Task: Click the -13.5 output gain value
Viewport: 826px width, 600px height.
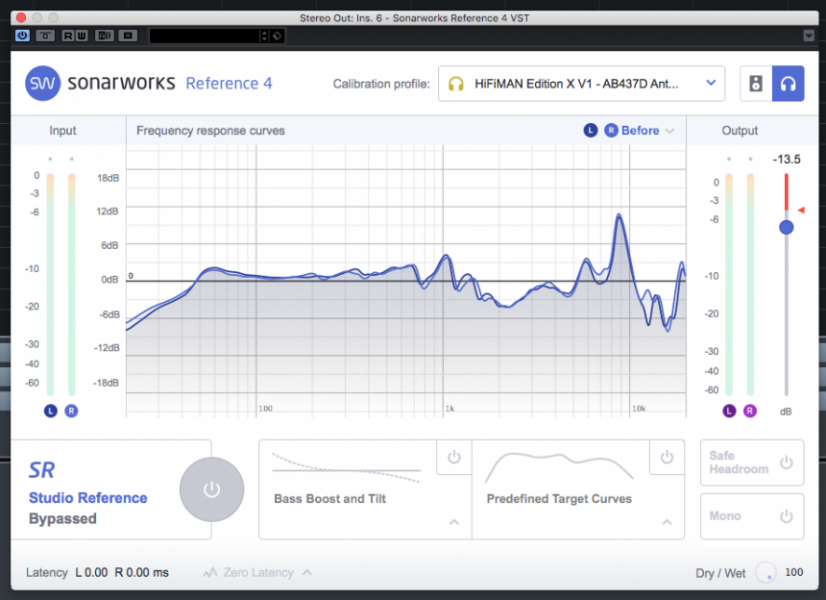Action: click(x=786, y=160)
